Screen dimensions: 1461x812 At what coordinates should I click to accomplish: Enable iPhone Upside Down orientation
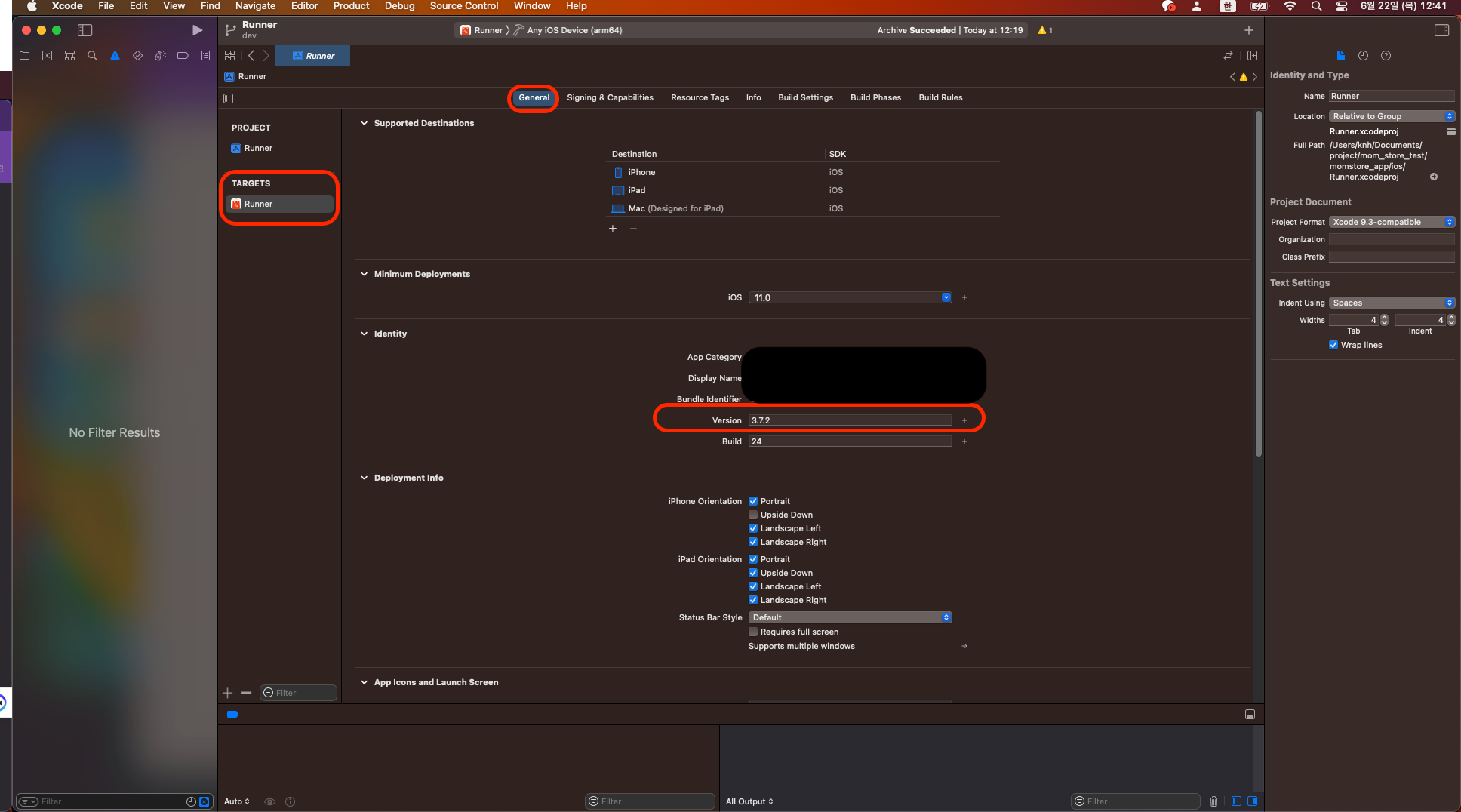[753, 515]
